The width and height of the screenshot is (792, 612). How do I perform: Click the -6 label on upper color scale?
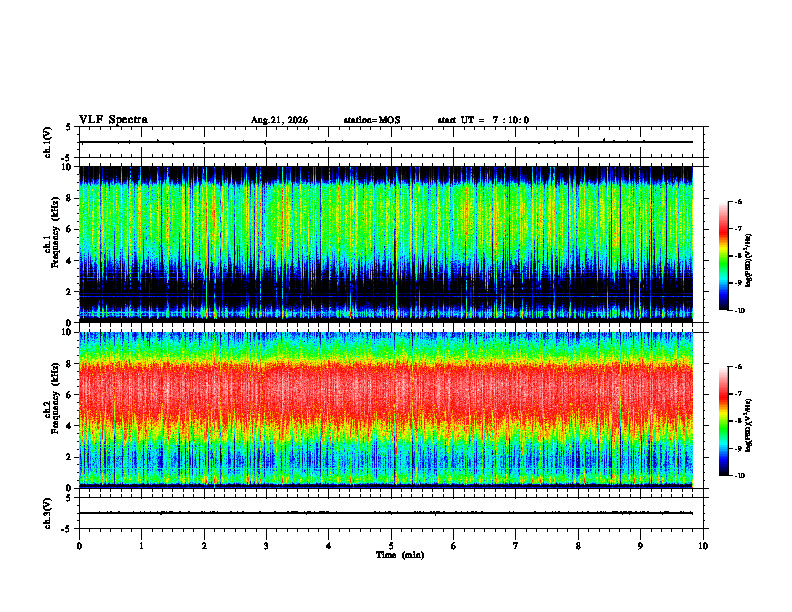click(x=738, y=202)
